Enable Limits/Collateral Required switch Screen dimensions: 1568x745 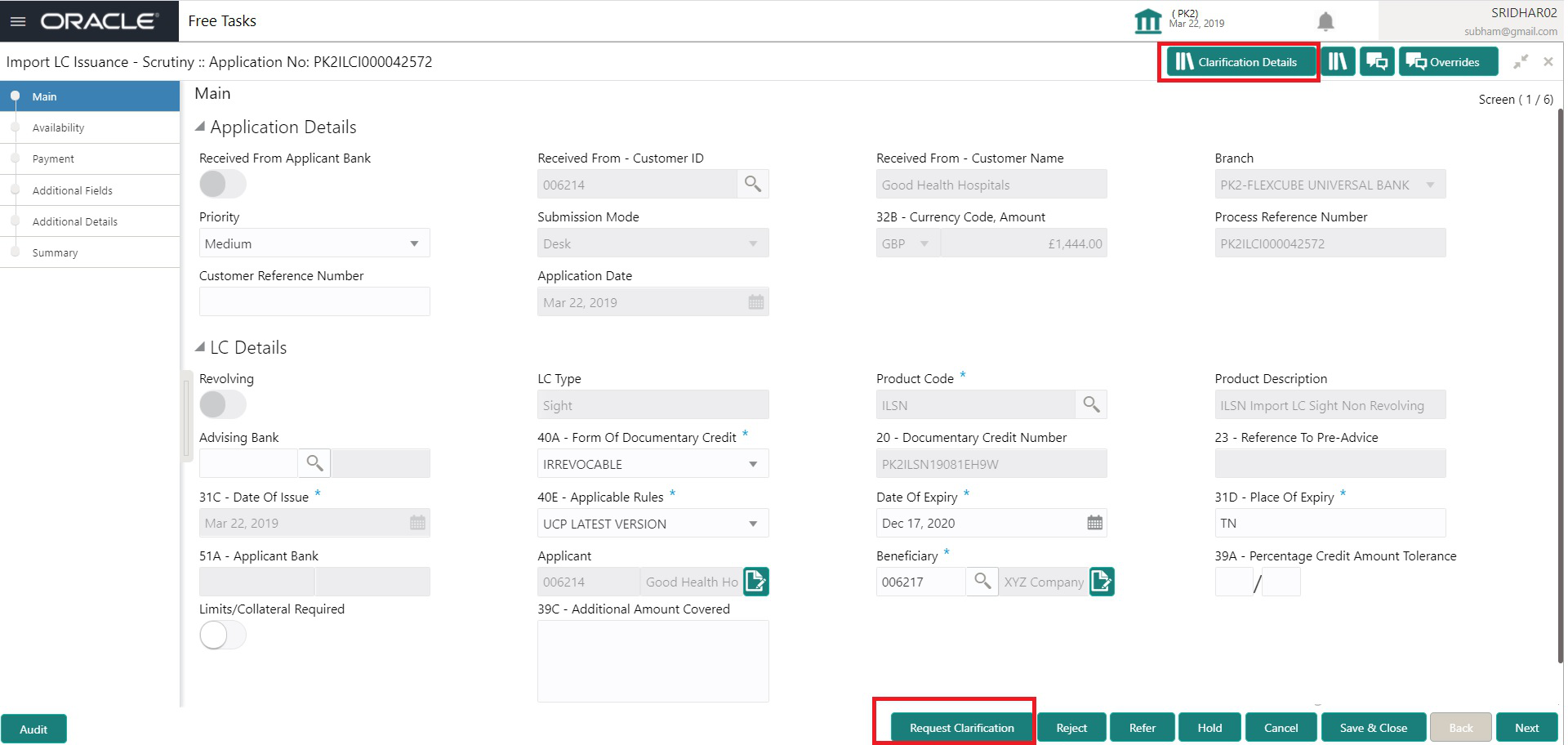tap(223, 635)
